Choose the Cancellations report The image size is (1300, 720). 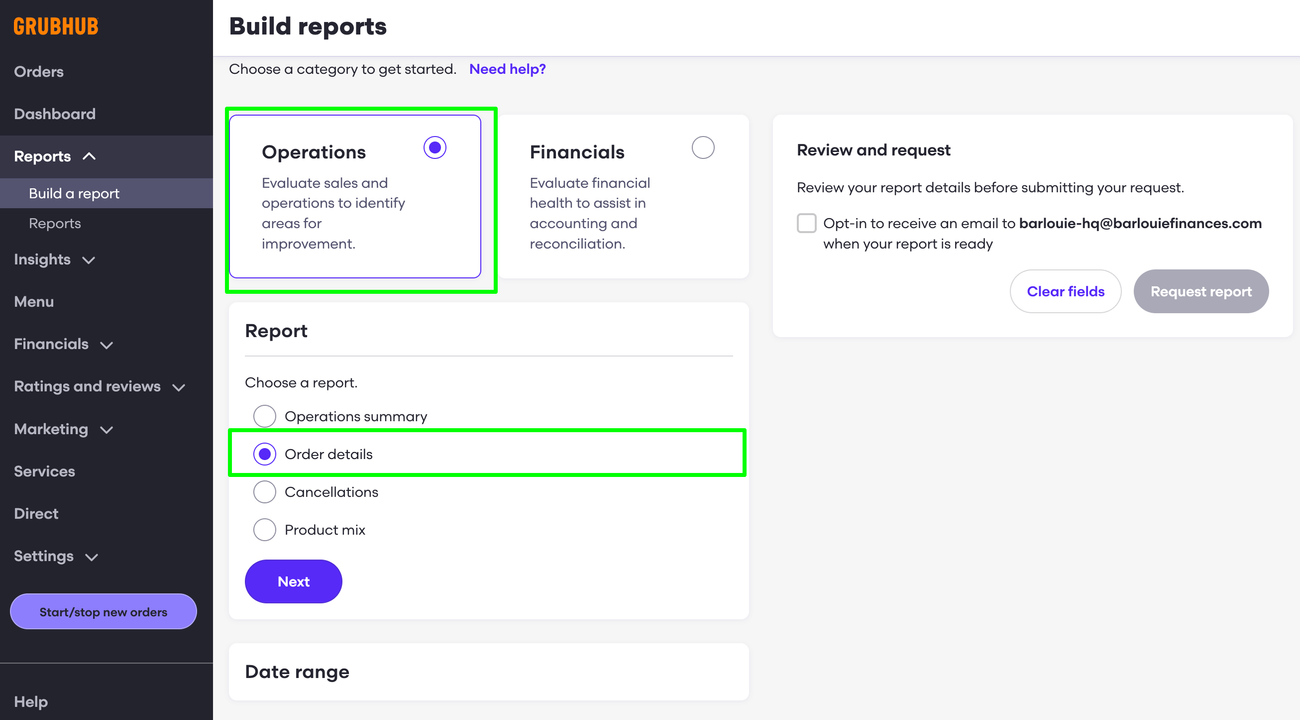click(264, 492)
